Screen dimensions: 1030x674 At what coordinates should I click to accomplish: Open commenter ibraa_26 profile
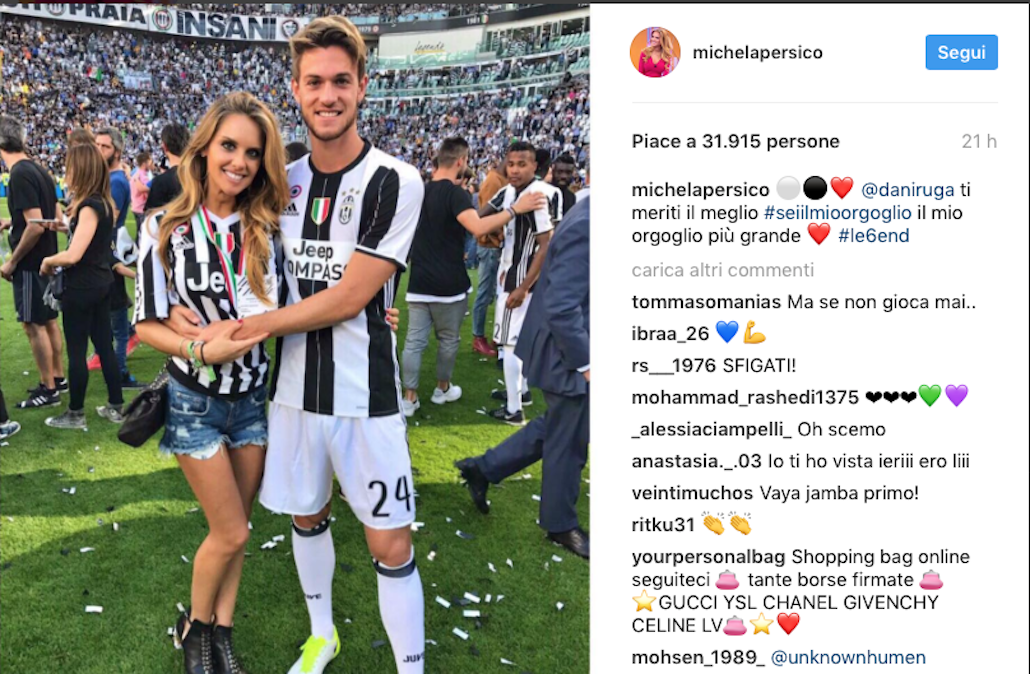point(670,334)
